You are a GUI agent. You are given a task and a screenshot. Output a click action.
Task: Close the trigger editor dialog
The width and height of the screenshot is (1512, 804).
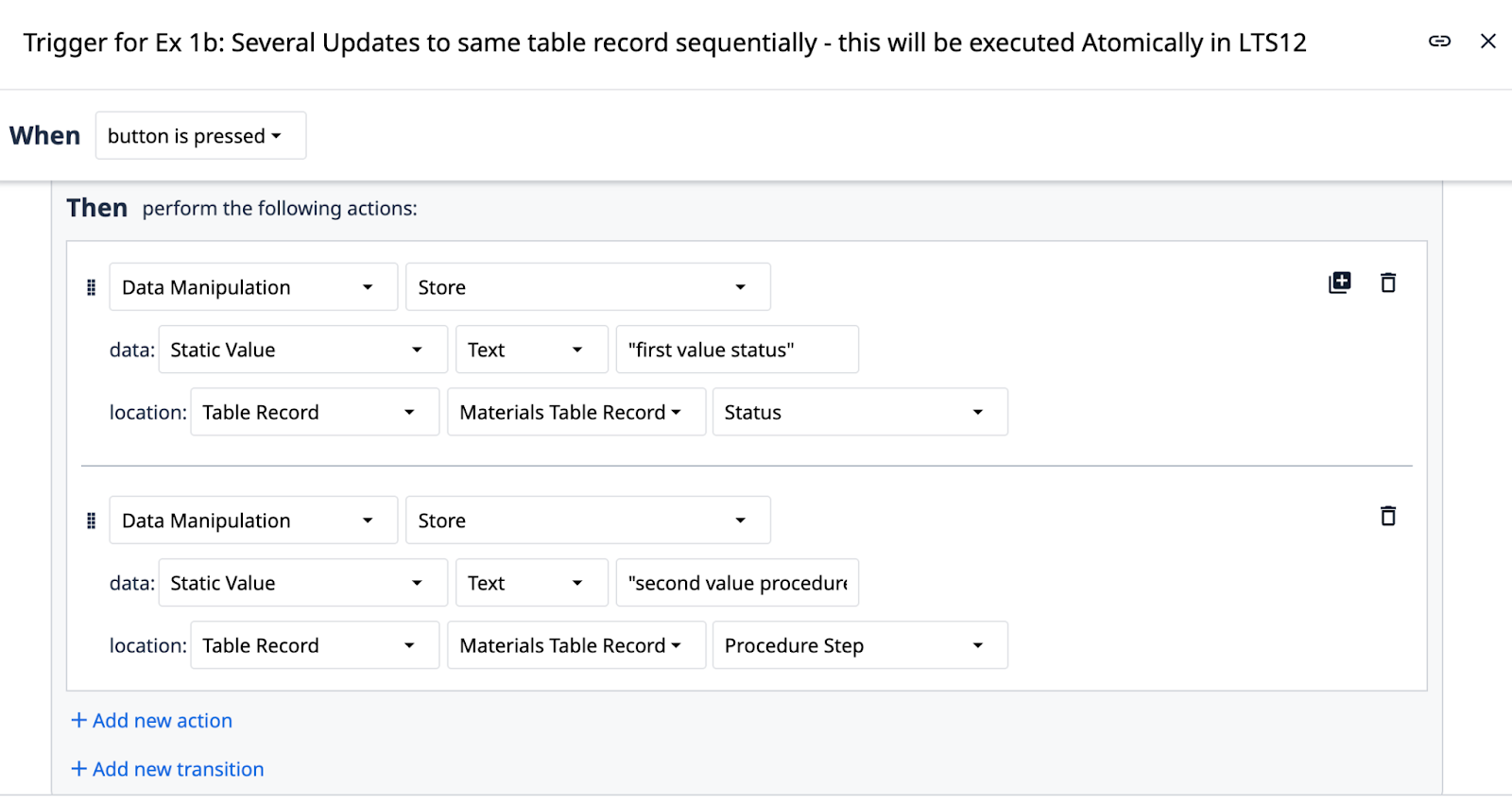(1488, 41)
